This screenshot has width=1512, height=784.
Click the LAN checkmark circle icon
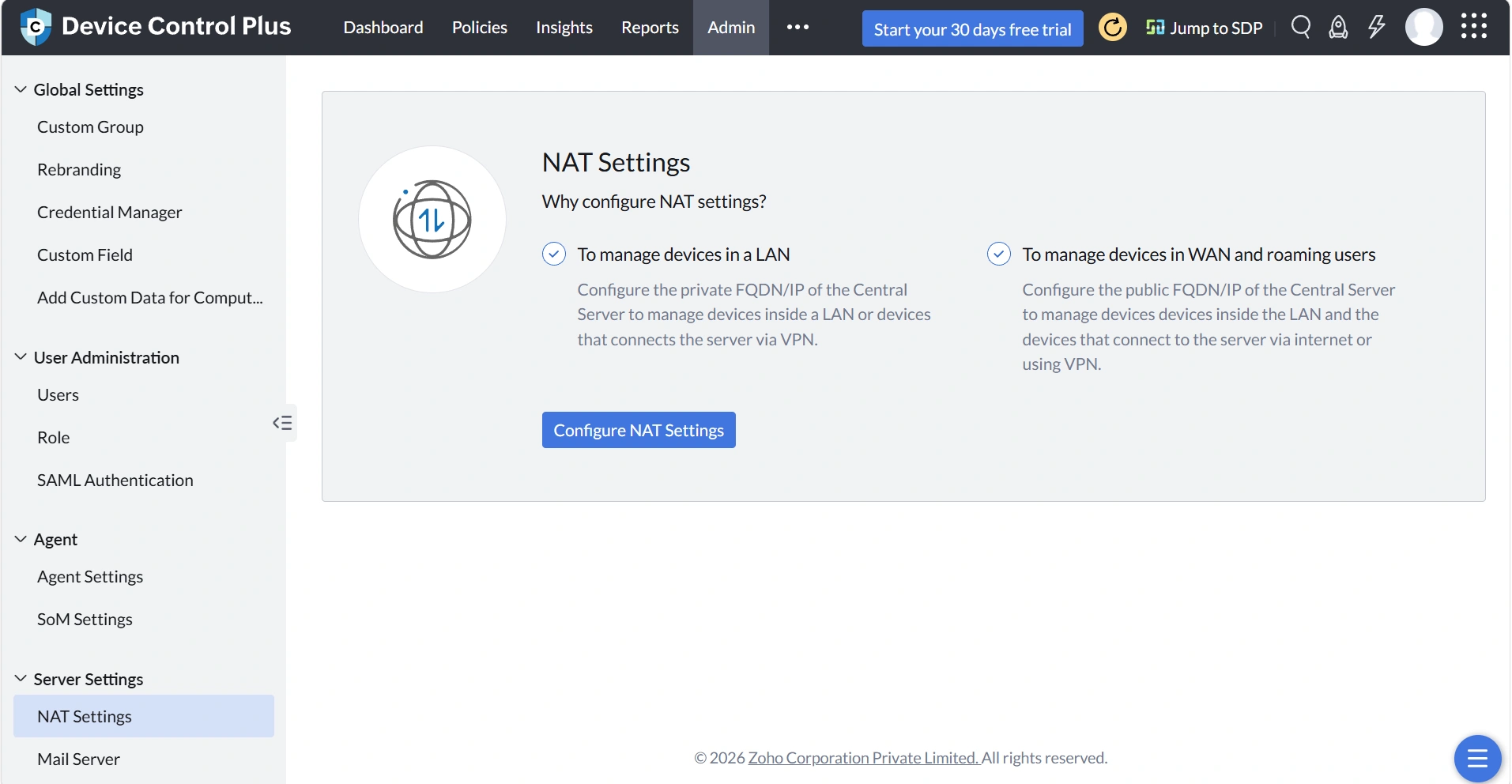[554, 254]
